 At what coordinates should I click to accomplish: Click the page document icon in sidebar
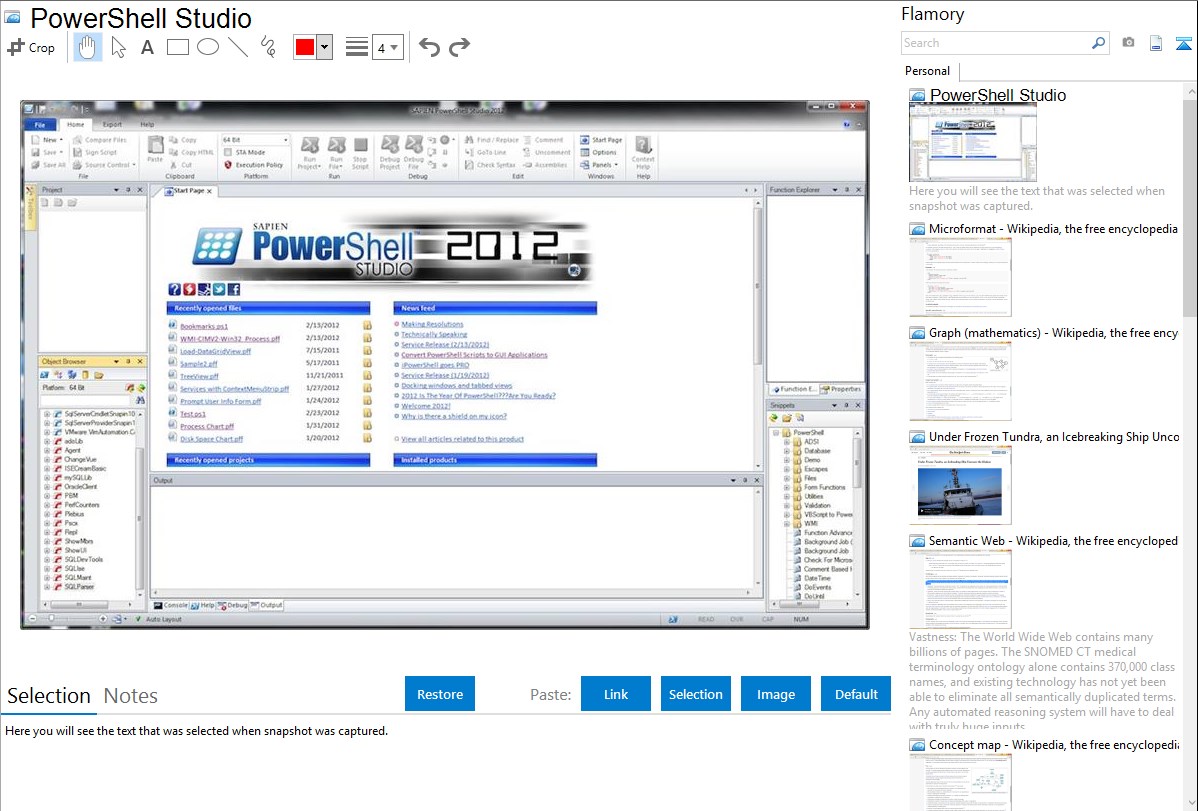coord(1156,43)
